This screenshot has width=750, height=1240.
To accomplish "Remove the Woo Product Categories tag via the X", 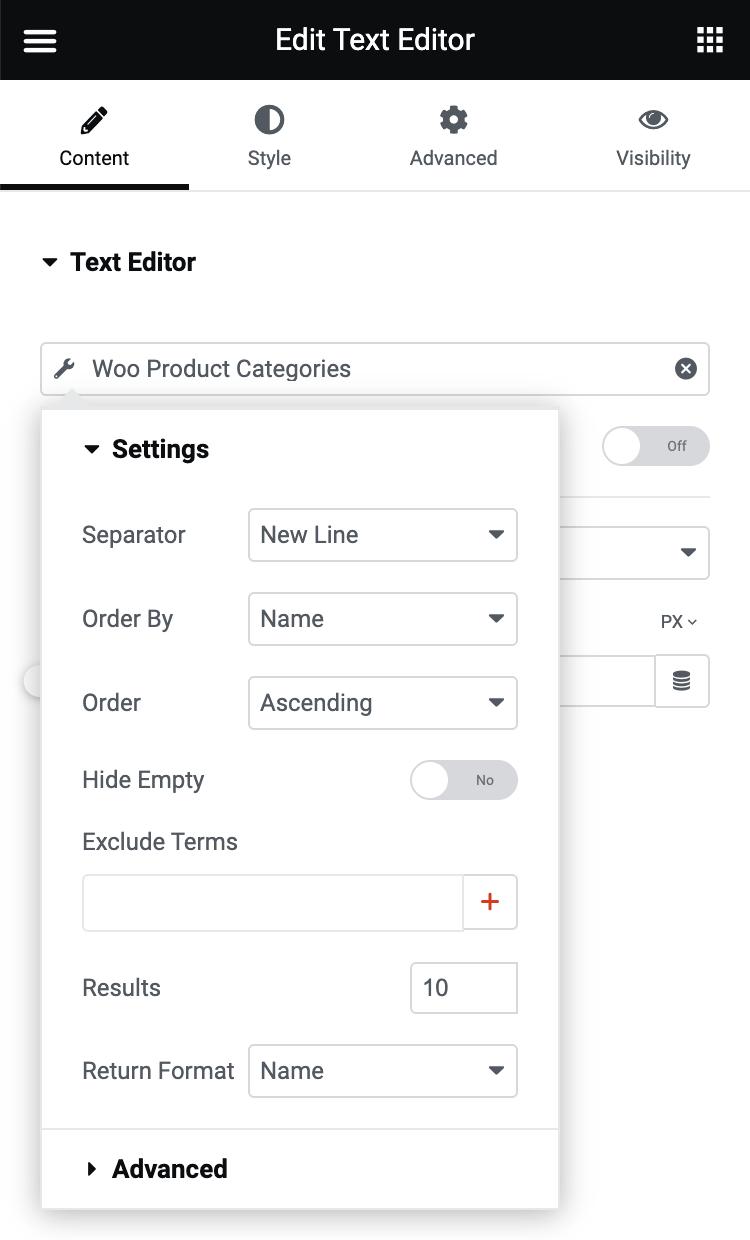I will (685, 368).
